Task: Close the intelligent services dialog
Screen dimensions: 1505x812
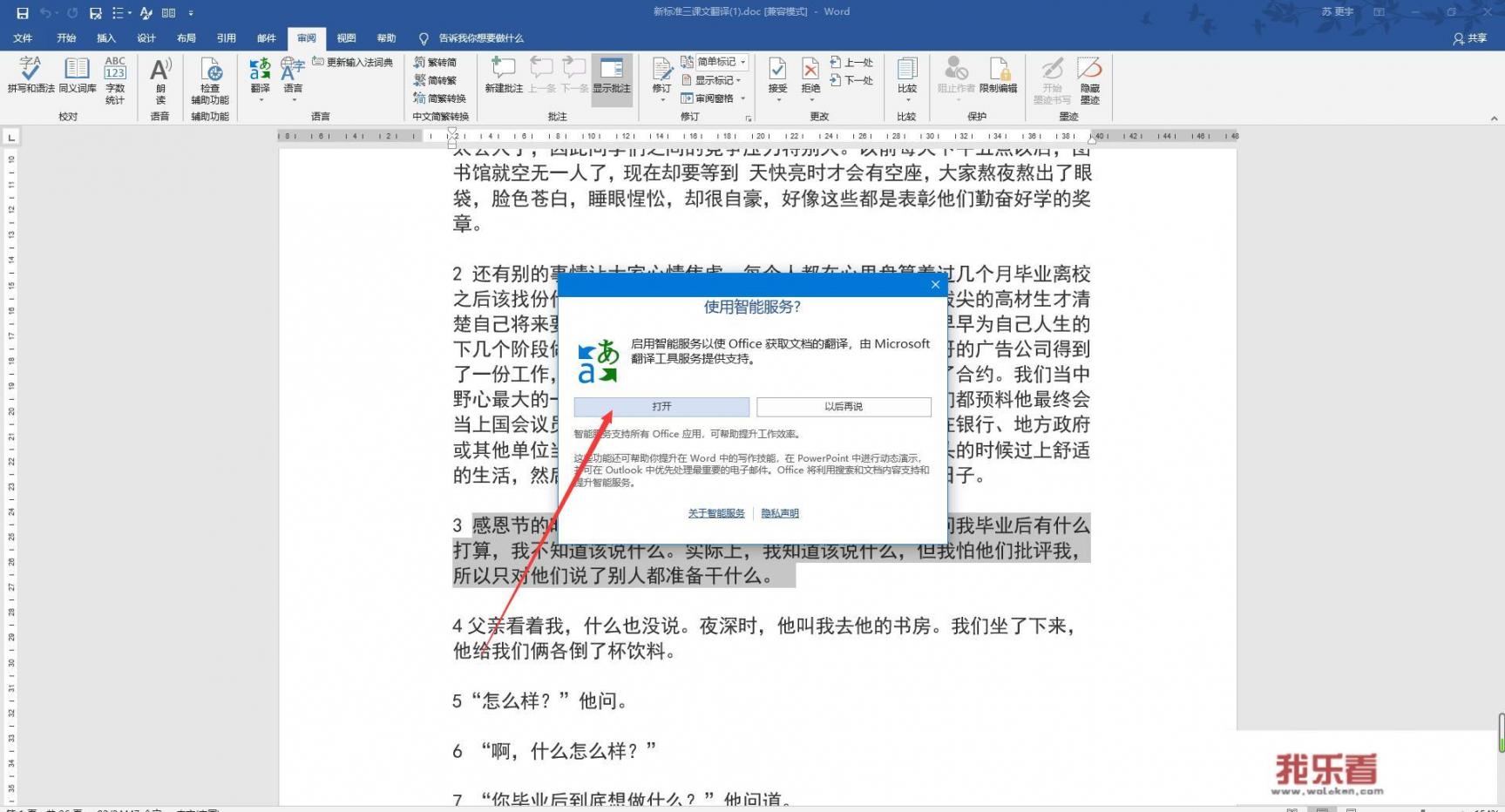Action: tap(935, 285)
